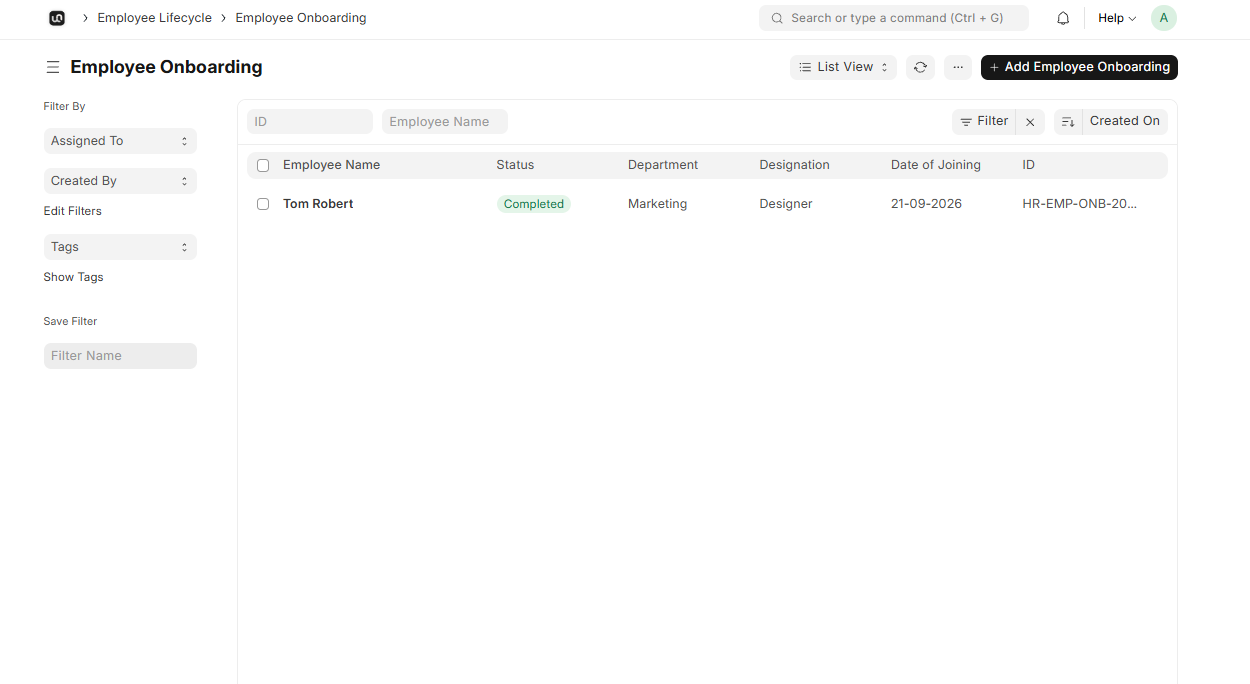The width and height of the screenshot is (1250, 684).
Task: Toggle sort order with the sort direction icon
Action: (x=1068, y=122)
